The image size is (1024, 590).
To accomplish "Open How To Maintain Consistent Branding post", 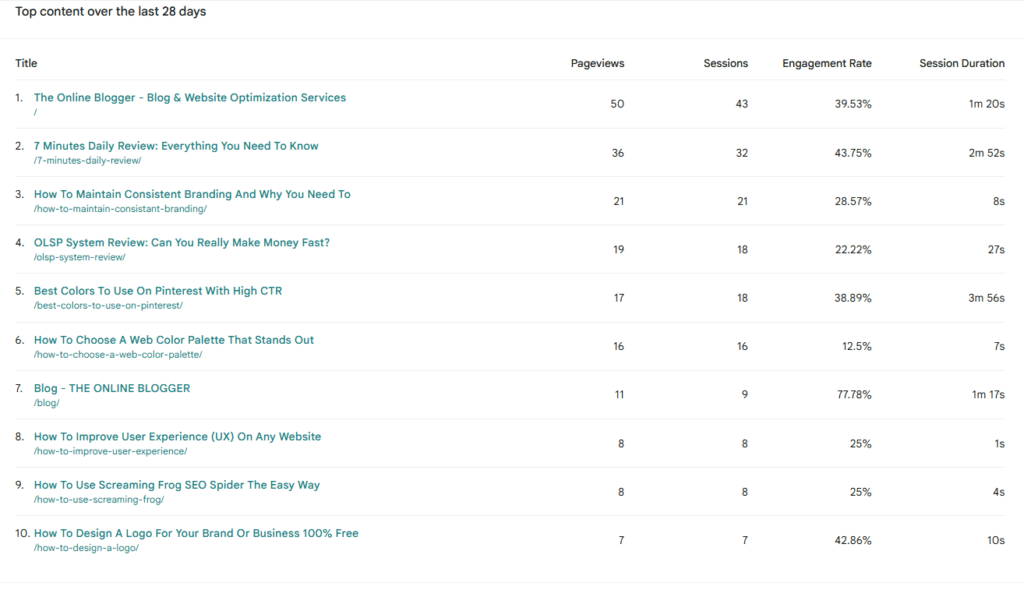I will tap(191, 193).
